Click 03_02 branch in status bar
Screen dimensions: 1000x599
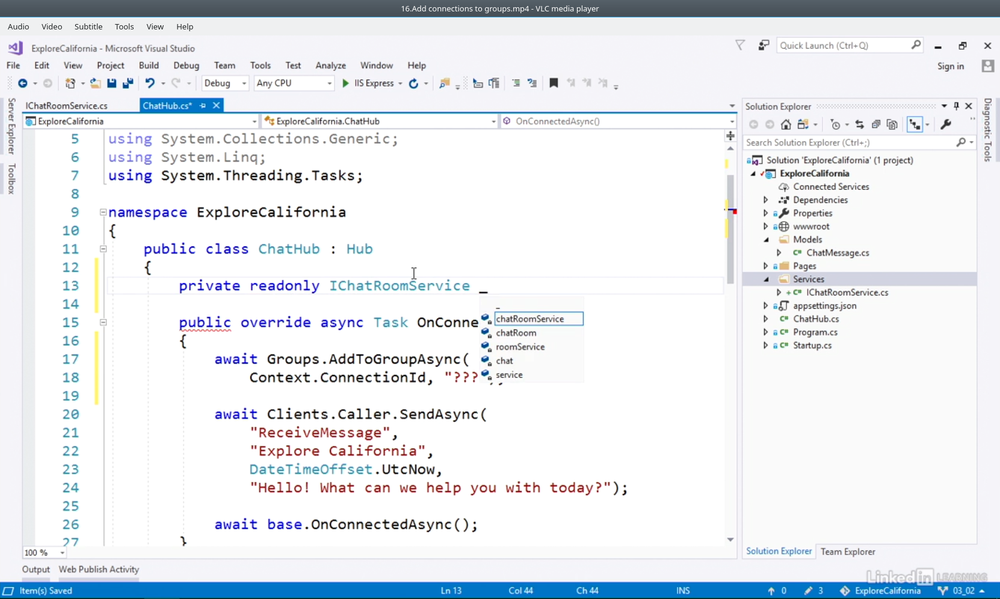[x=961, y=591]
